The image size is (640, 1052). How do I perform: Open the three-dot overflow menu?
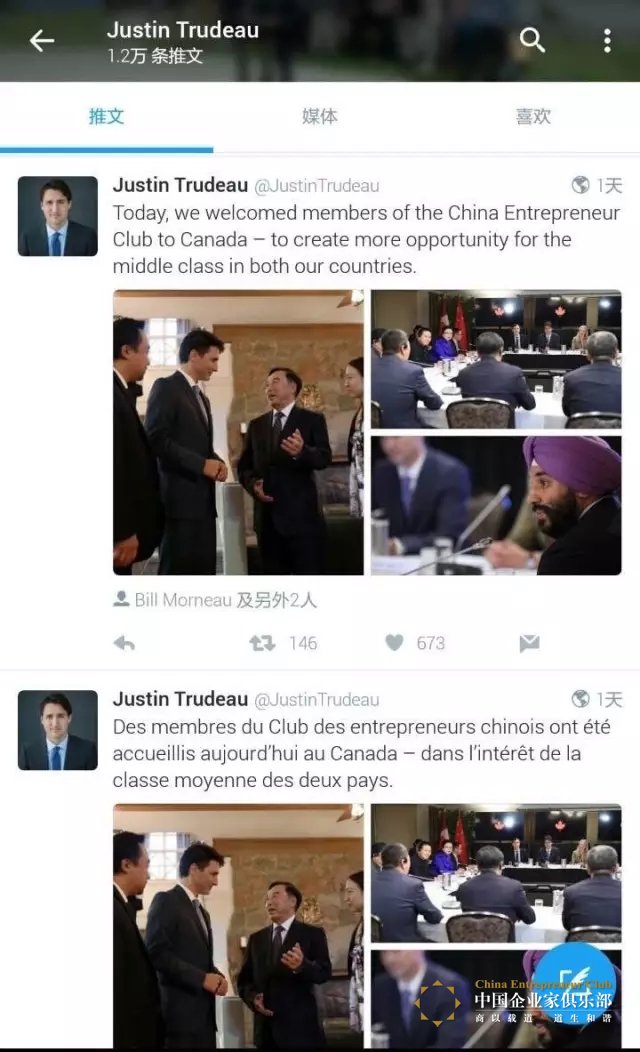coord(607,41)
